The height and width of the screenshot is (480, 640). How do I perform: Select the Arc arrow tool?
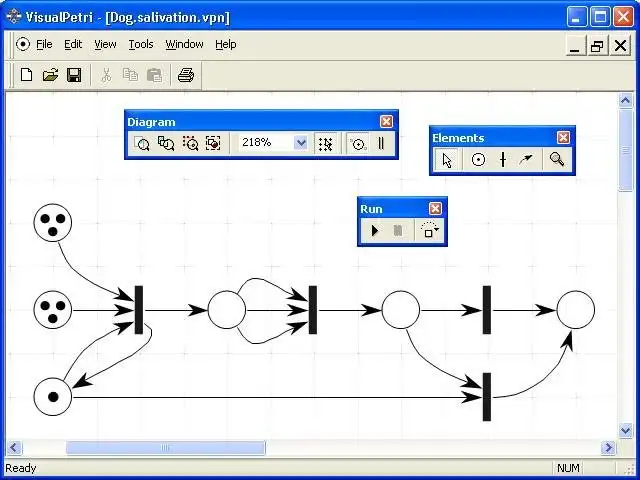[526, 160]
